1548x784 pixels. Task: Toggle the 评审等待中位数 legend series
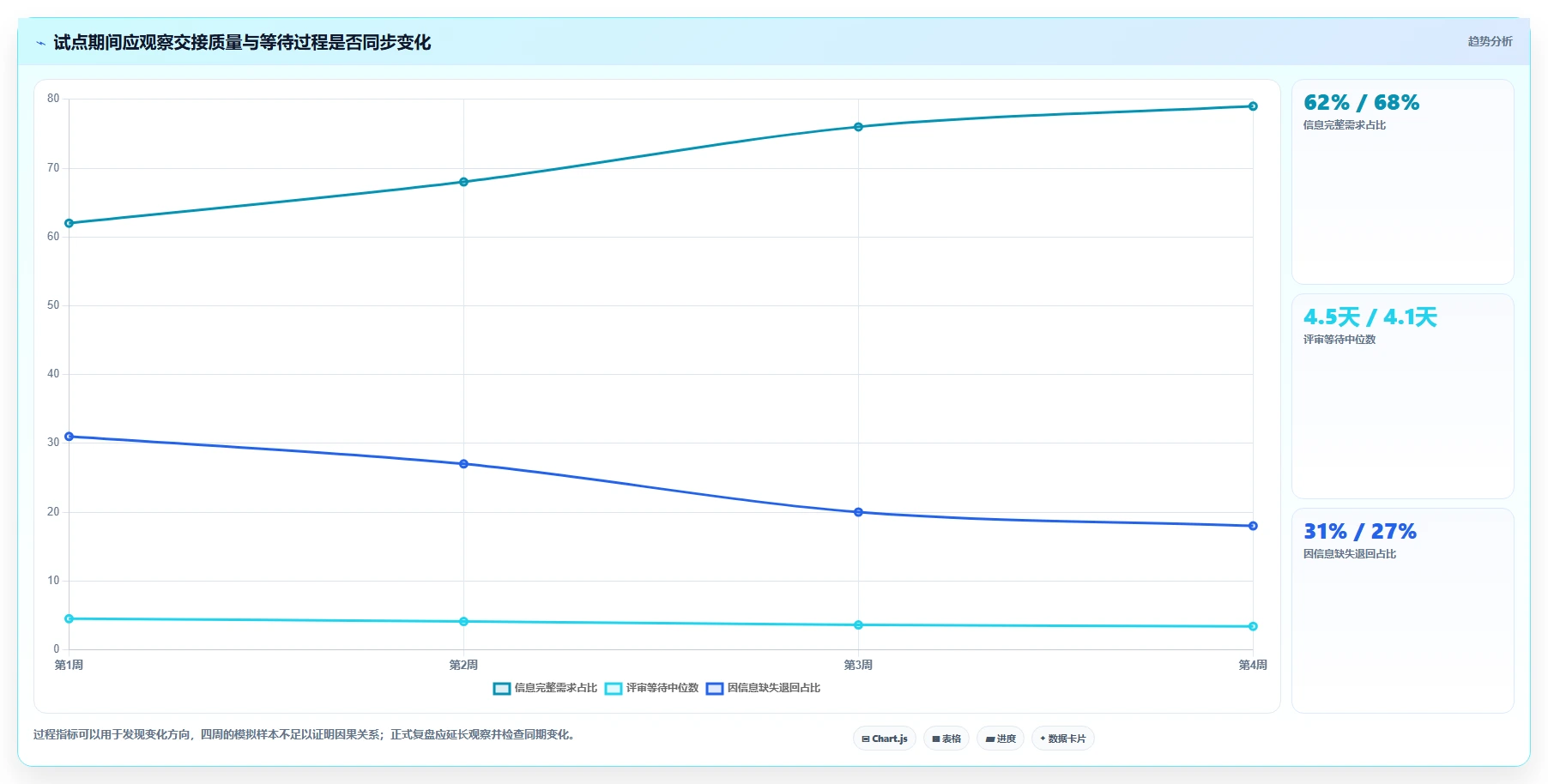pyautogui.click(x=651, y=688)
